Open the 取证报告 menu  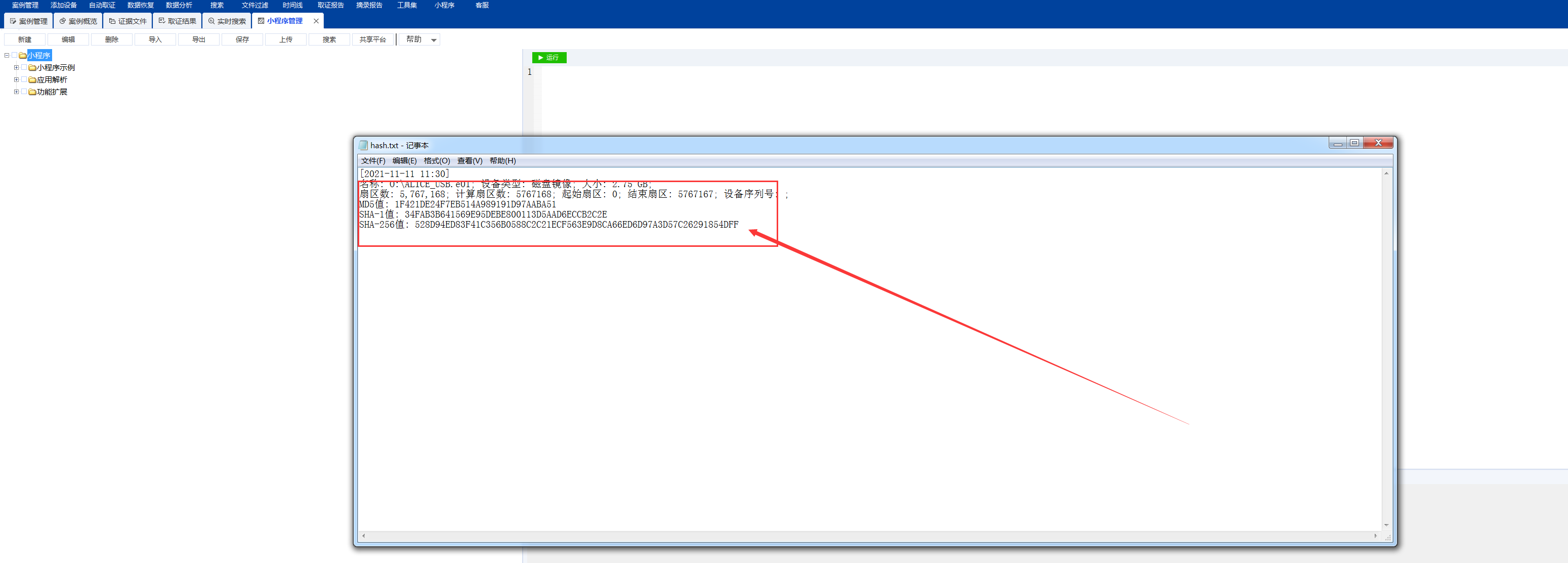click(x=330, y=6)
